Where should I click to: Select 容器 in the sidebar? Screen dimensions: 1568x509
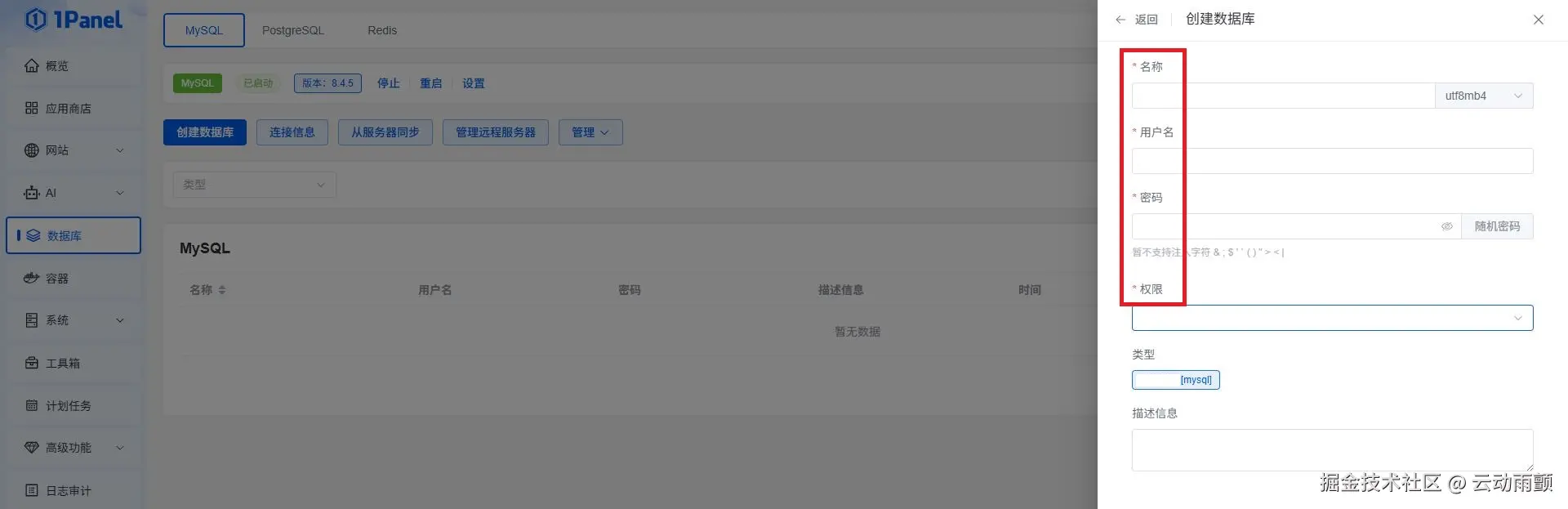[73, 278]
